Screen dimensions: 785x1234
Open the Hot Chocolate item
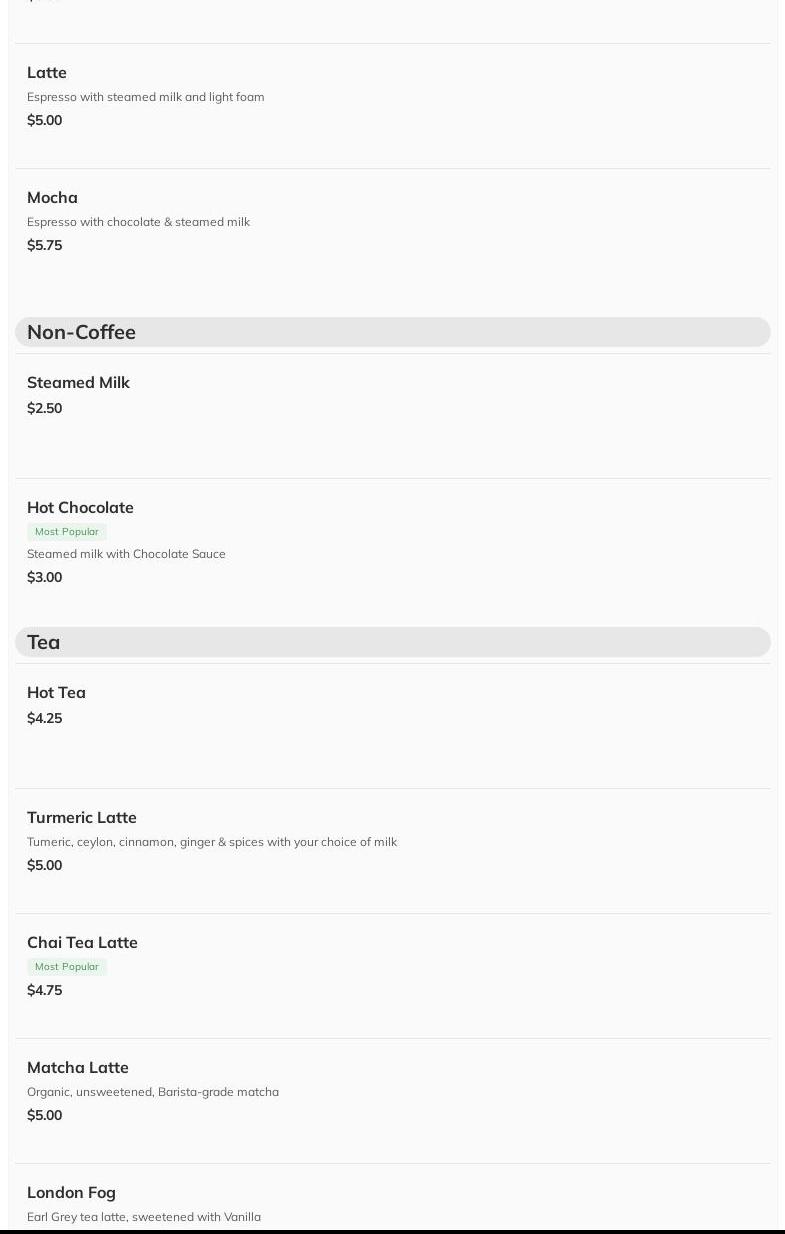pyautogui.click(x=80, y=507)
